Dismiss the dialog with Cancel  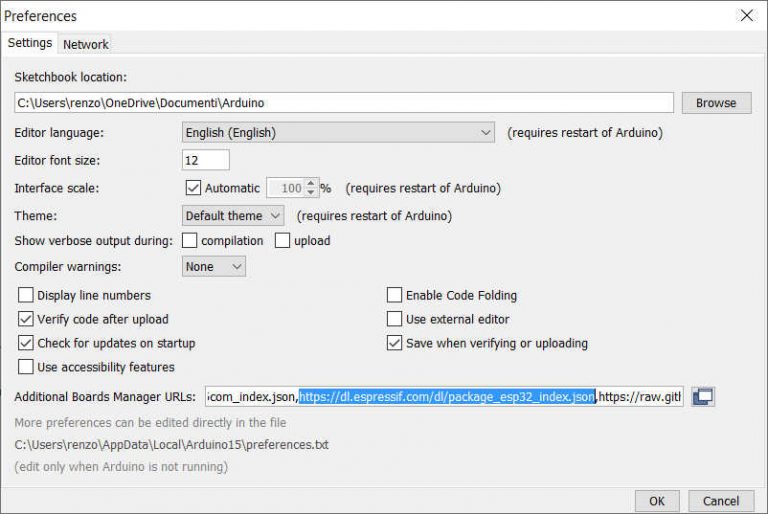click(x=721, y=501)
